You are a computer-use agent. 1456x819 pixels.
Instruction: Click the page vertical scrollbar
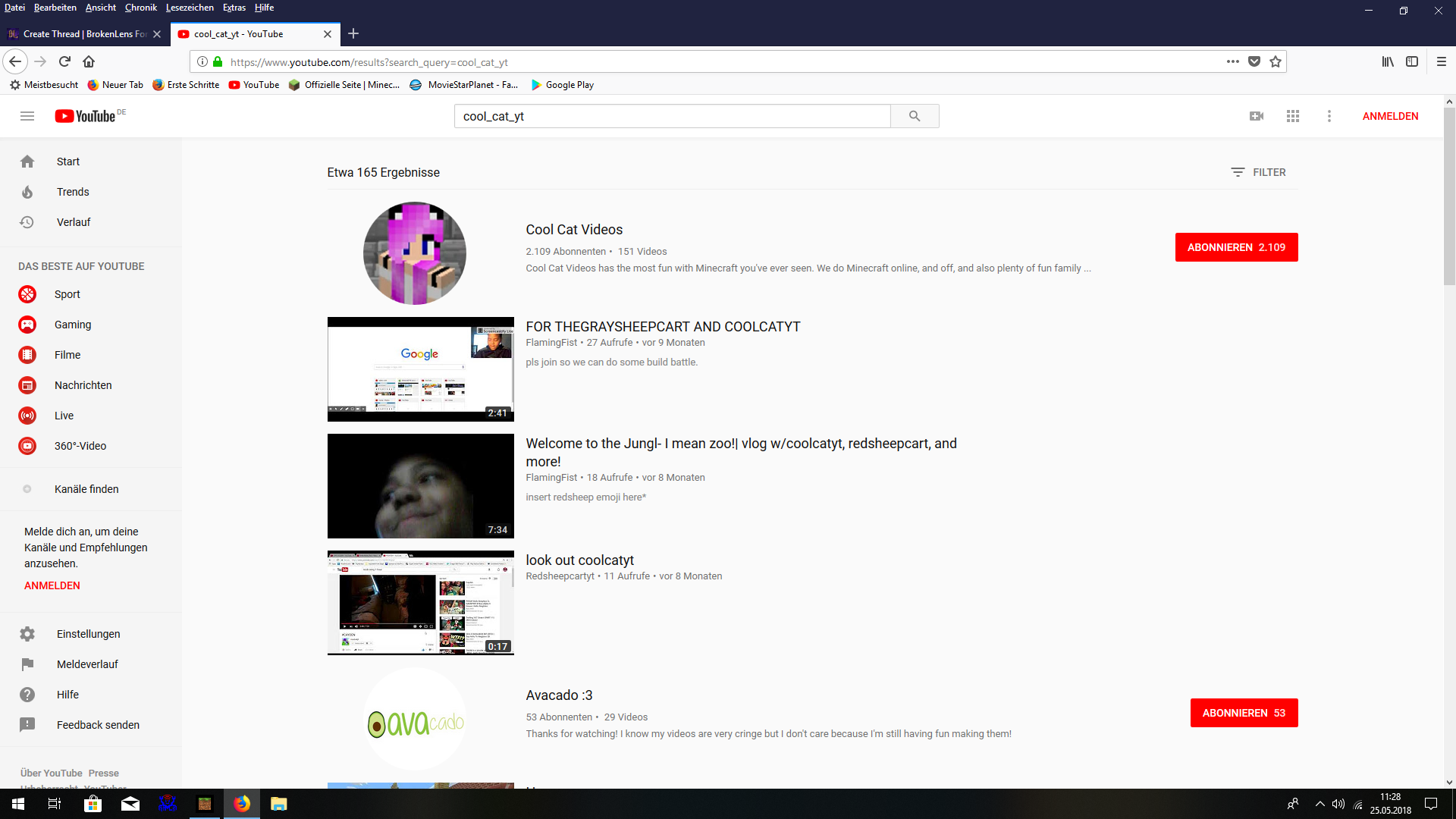[1449, 197]
